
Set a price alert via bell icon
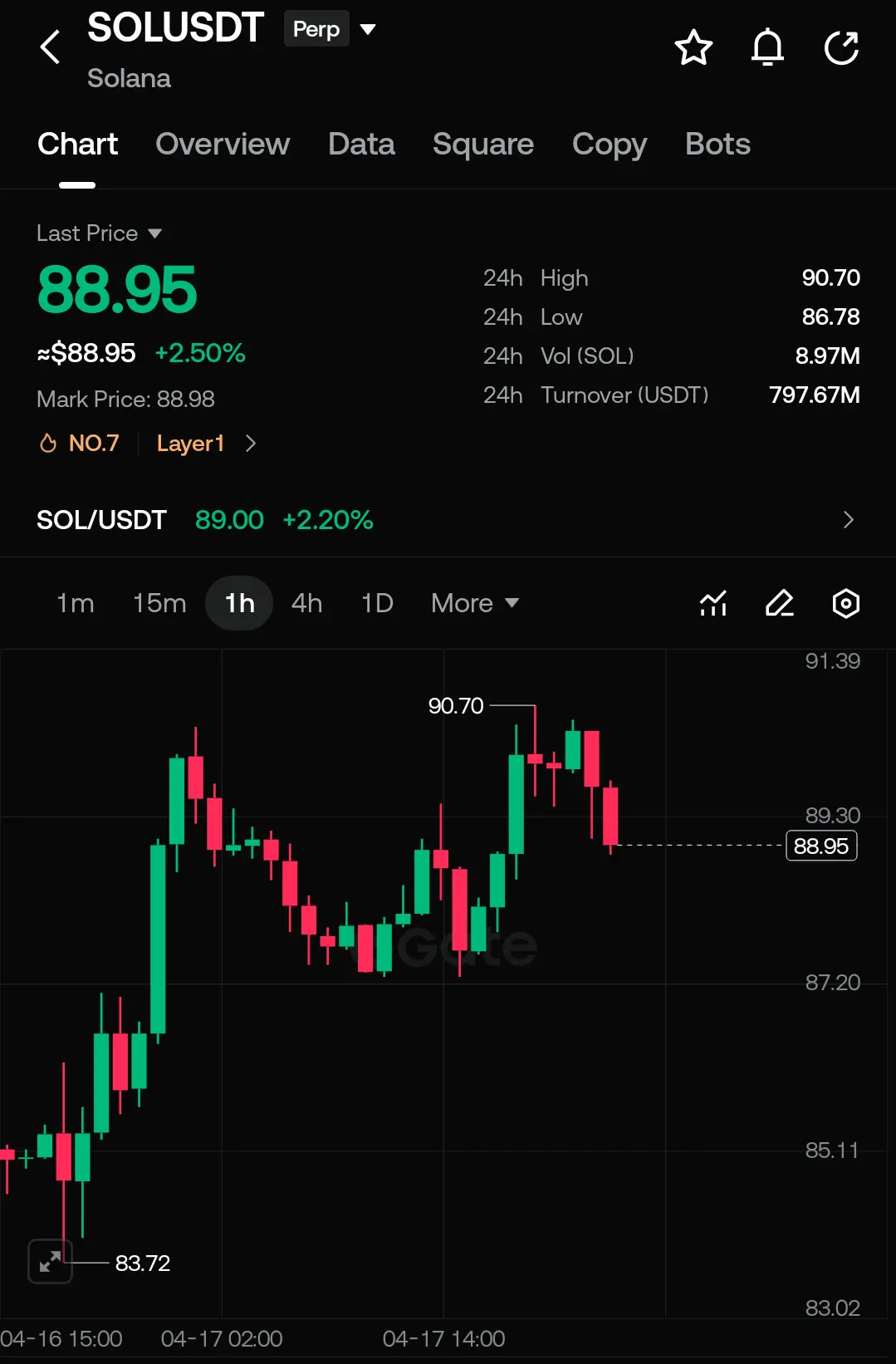pyautogui.click(x=767, y=47)
